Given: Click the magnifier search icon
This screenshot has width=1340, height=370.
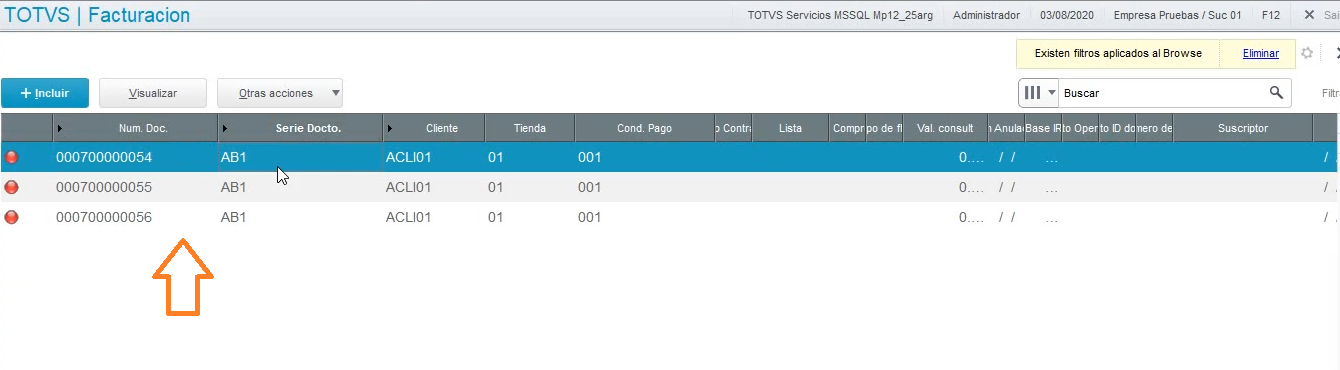Looking at the screenshot, I should [1276, 93].
